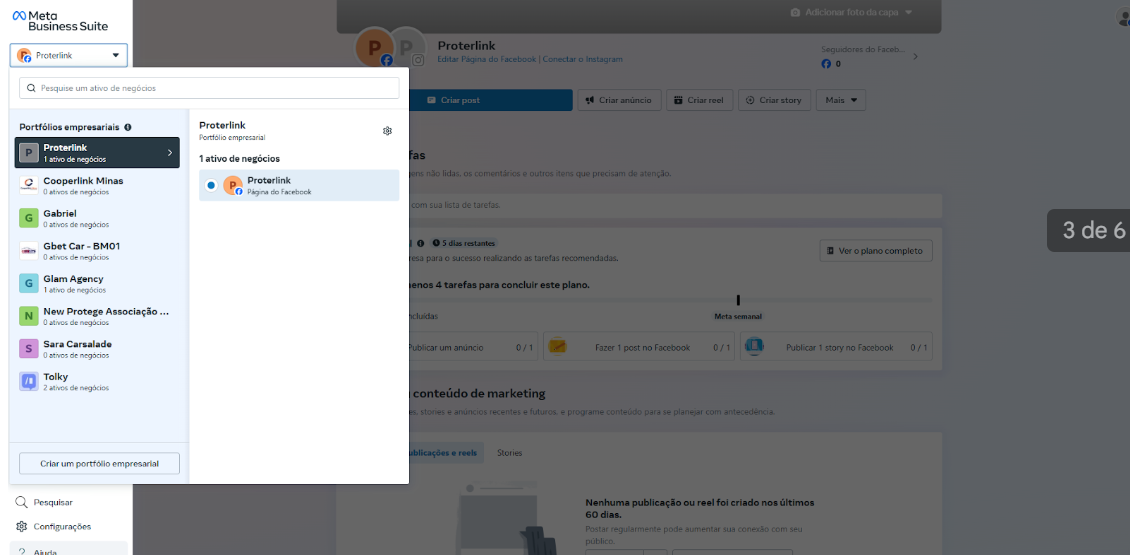Image resolution: width=1130 pixels, height=555 pixels.
Task: Select the Gbet Car - BM01 portfolio
Action: pyautogui.click(x=97, y=251)
